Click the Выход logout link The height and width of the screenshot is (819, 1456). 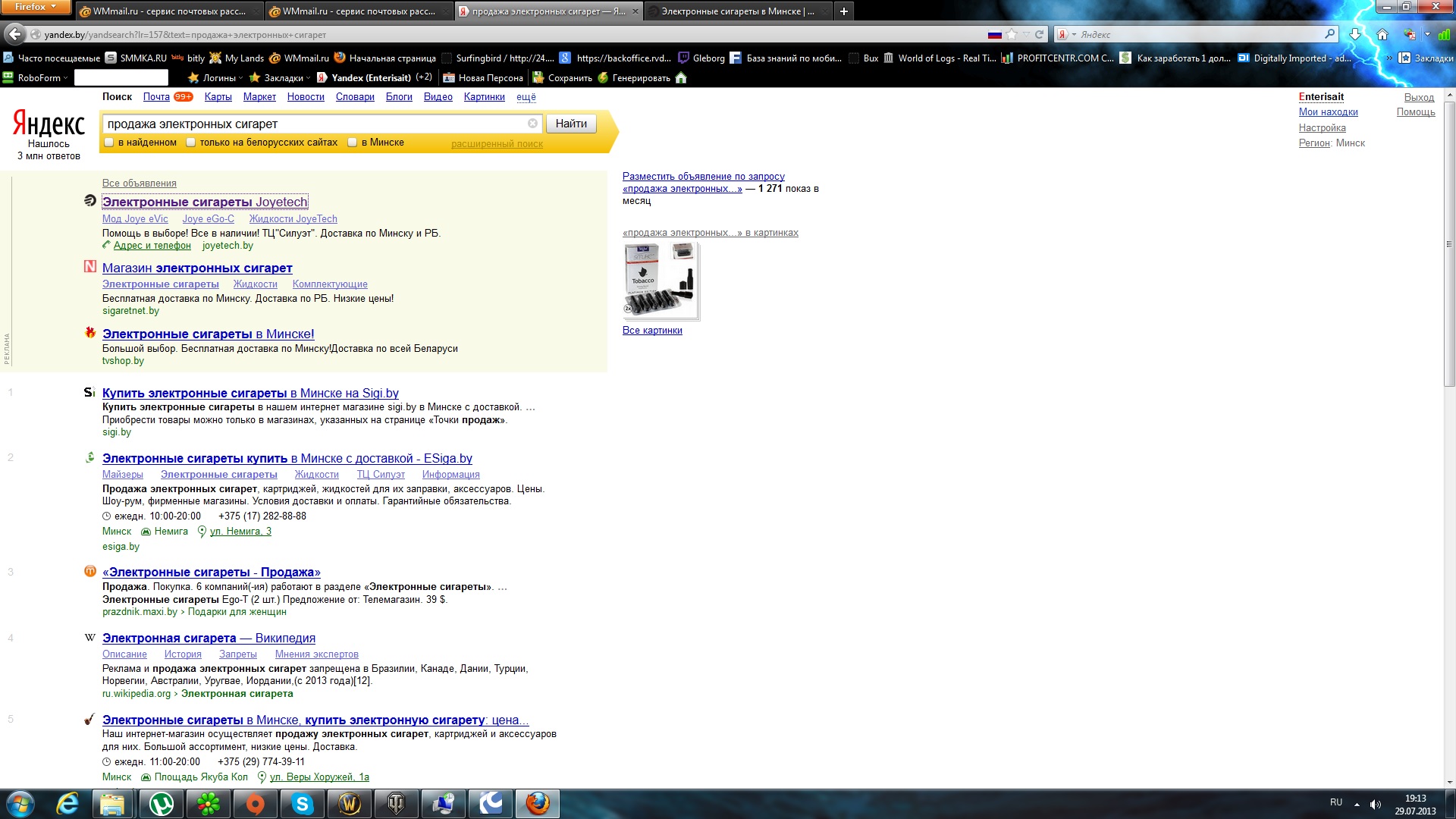click(x=1419, y=97)
